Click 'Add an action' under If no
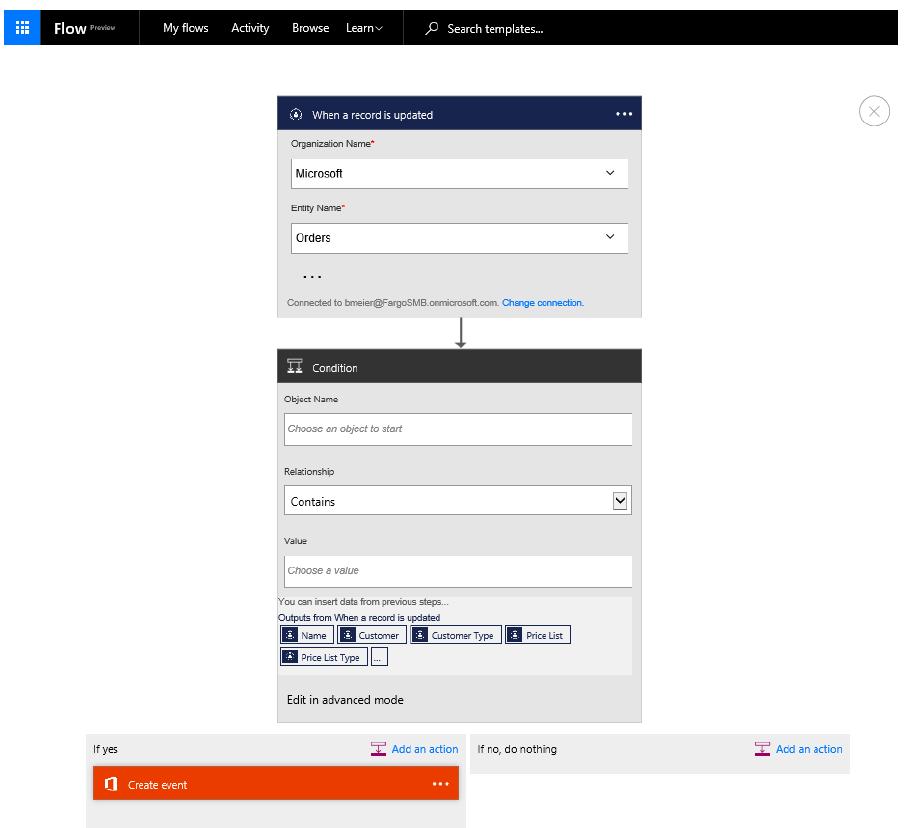Viewport: 916px width, 828px height. tap(809, 749)
